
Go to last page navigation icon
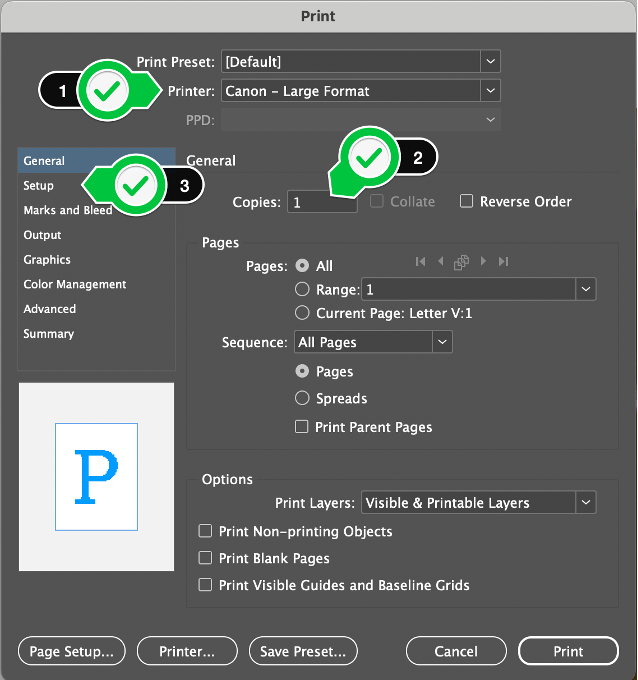(x=503, y=262)
